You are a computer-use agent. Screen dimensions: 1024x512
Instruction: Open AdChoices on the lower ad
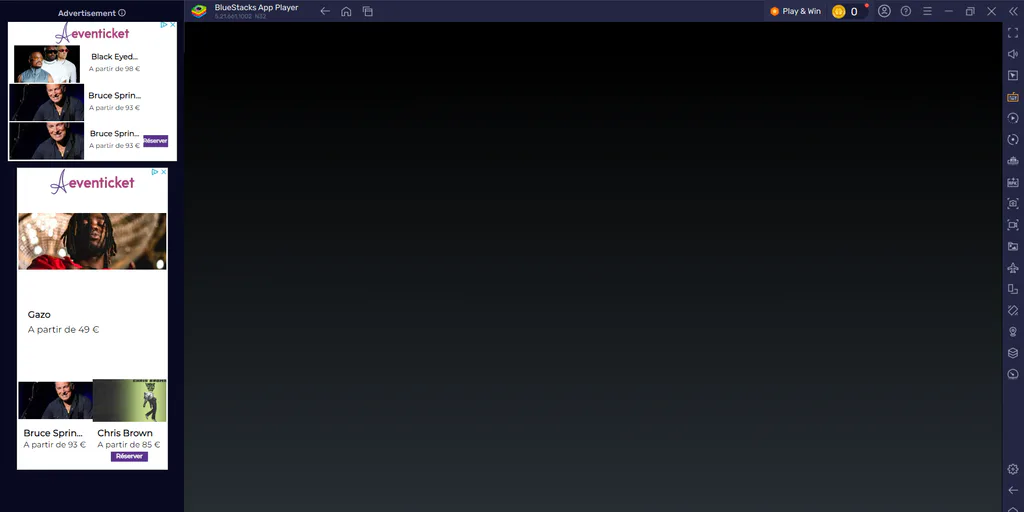coord(155,172)
